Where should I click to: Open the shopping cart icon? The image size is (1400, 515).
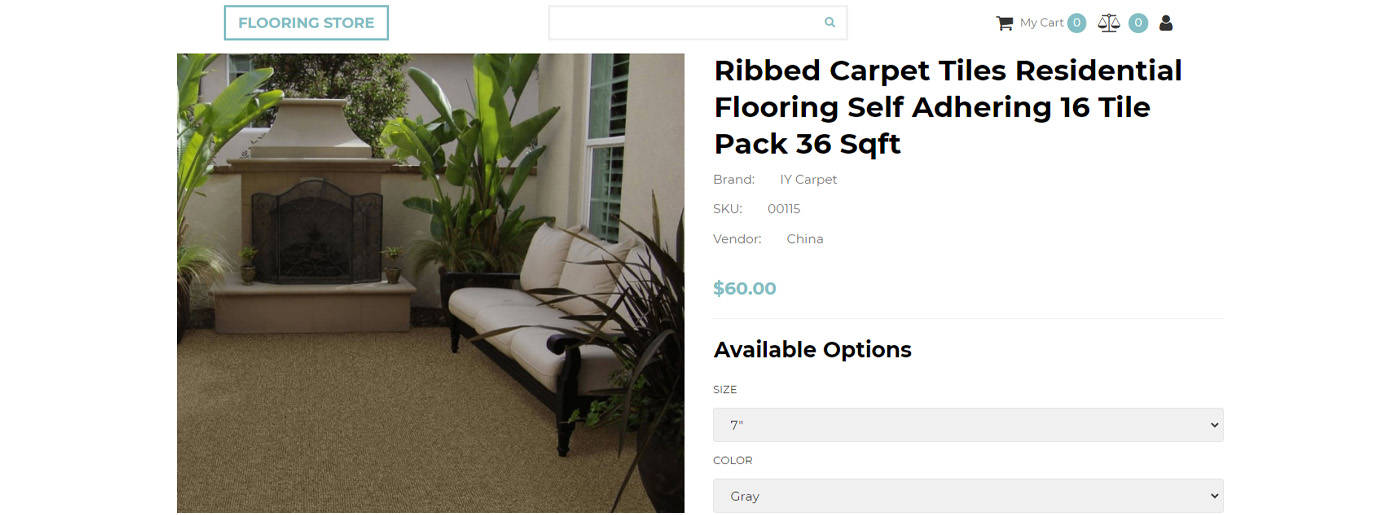point(1004,23)
